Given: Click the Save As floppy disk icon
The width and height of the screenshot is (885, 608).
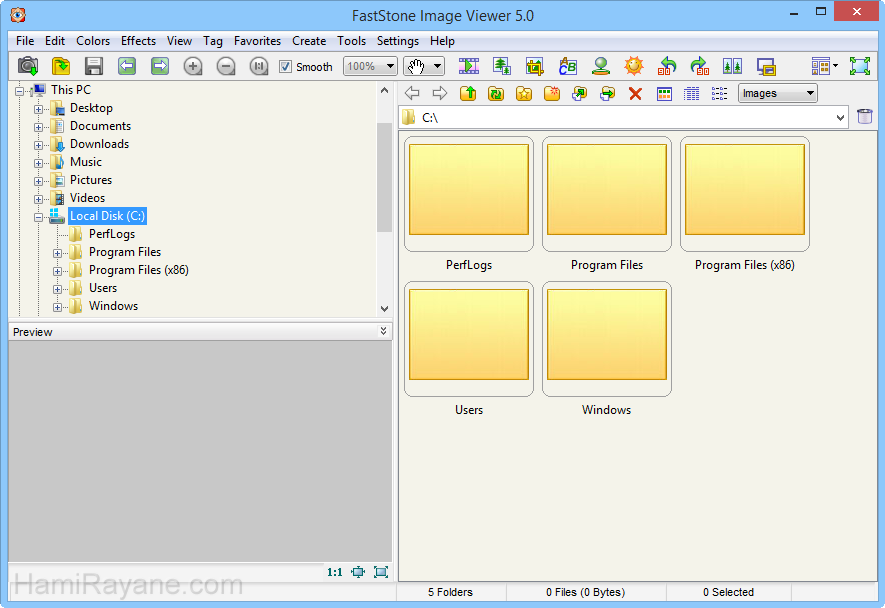Looking at the screenshot, I should 94,66.
